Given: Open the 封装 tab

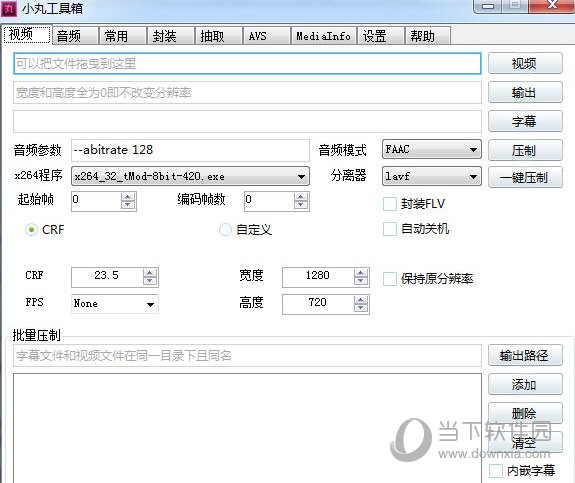Looking at the screenshot, I should pos(171,36).
